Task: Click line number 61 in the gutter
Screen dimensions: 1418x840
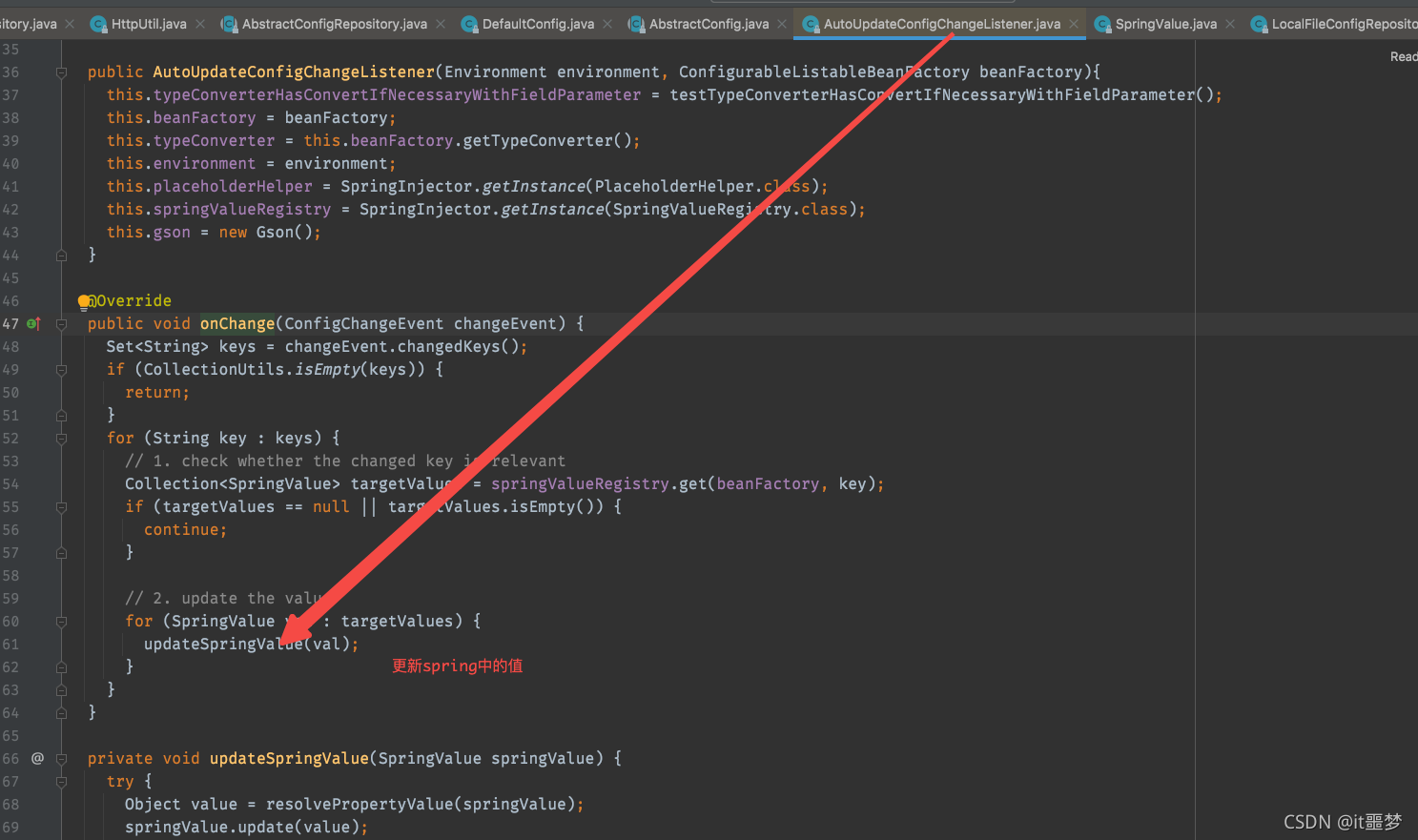Action: click(10, 645)
